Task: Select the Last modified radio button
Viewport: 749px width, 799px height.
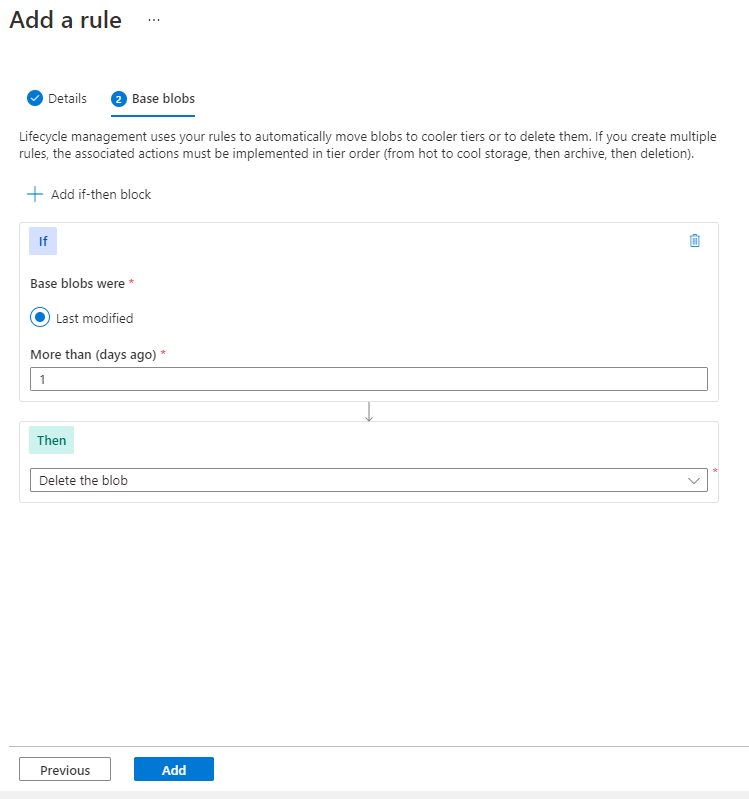Action: coord(40,318)
